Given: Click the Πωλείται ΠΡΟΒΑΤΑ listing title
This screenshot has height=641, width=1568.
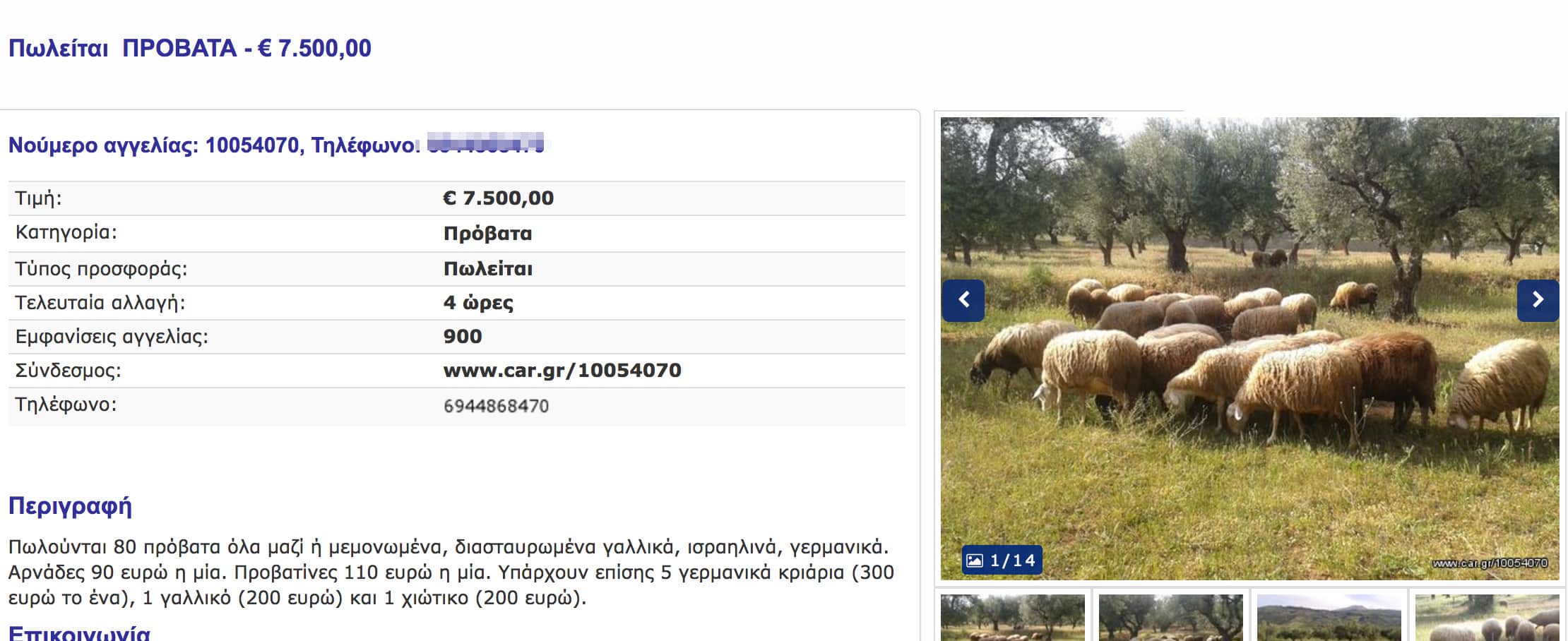Looking at the screenshot, I should tap(189, 48).
